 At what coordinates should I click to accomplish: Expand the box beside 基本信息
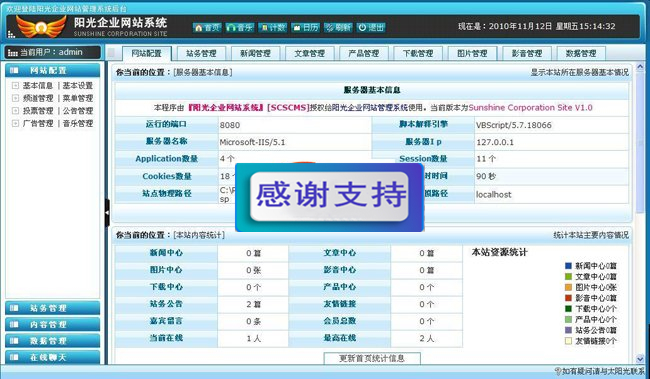[x=15, y=85]
